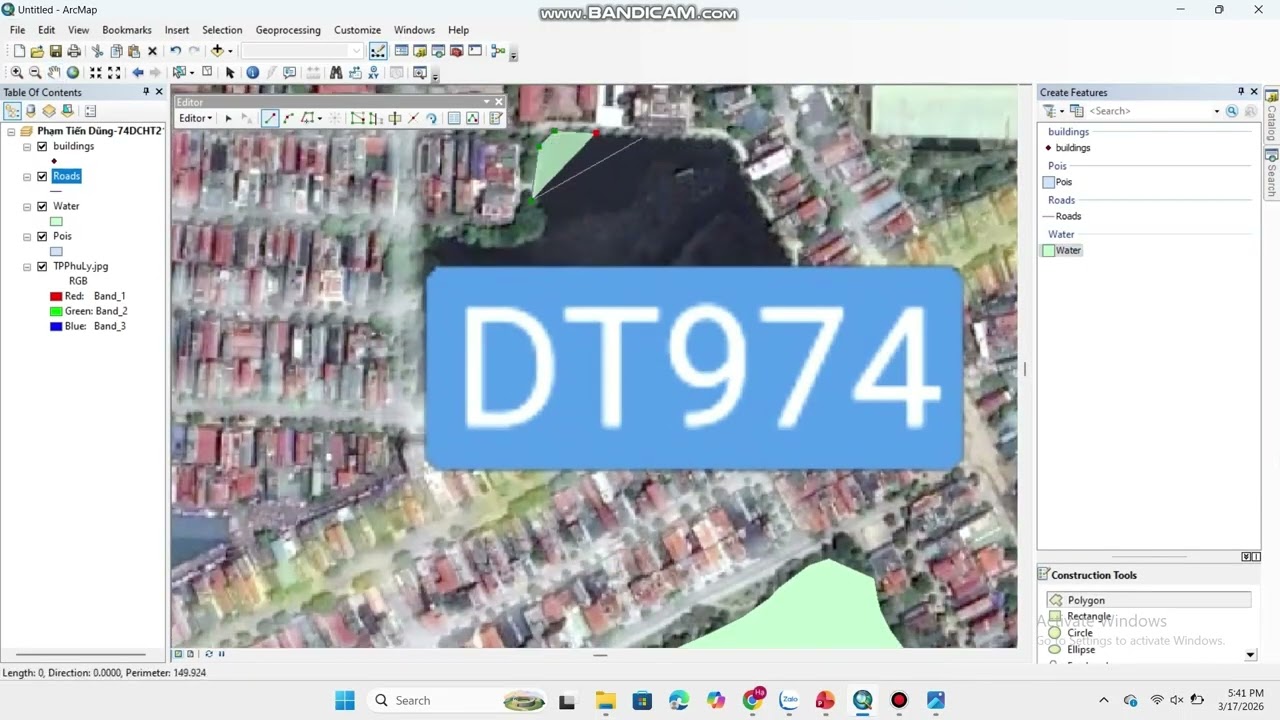The width and height of the screenshot is (1280, 720).
Task: Collapse the Pois layer legend
Action: [27, 236]
